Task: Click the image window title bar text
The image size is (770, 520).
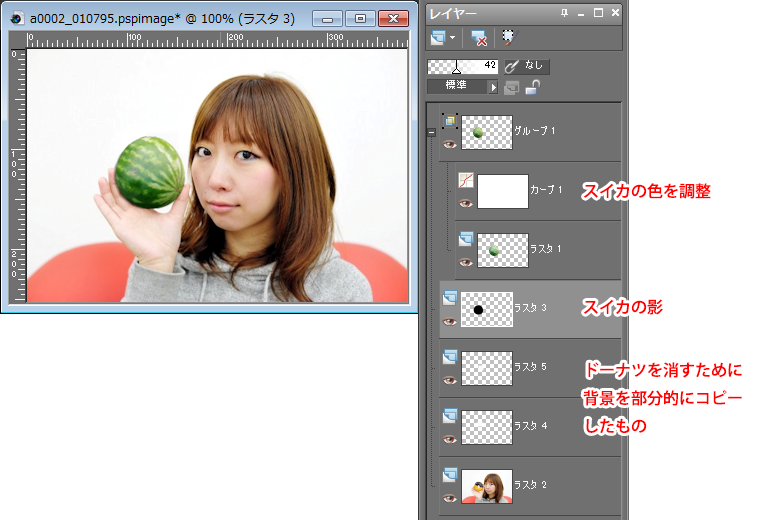Action: pos(162,19)
